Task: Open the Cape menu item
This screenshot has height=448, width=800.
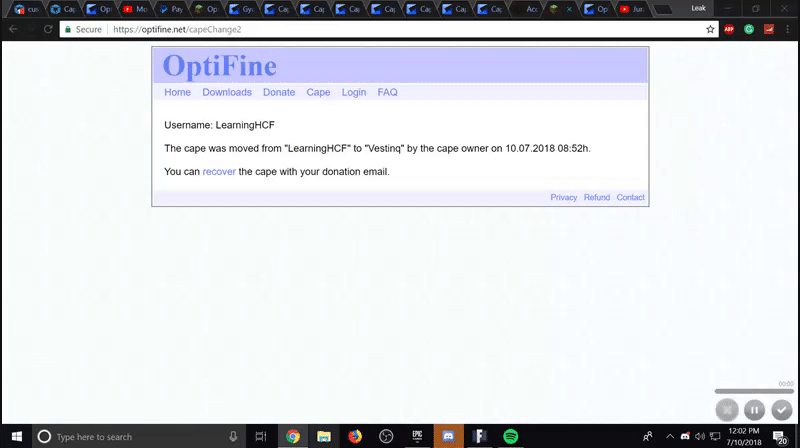Action: coord(318,92)
